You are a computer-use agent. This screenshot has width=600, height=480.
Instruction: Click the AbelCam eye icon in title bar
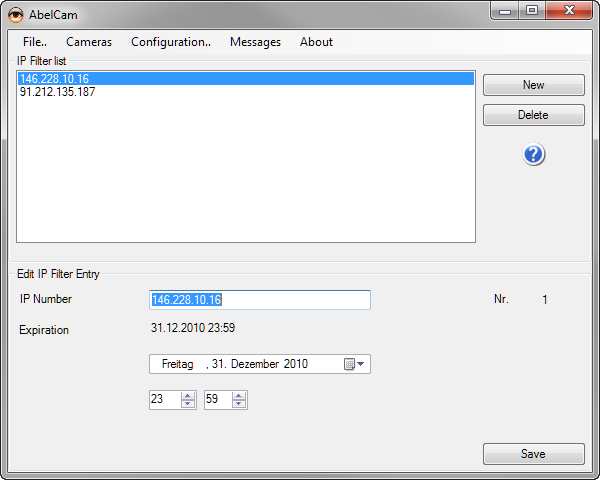coord(15,13)
